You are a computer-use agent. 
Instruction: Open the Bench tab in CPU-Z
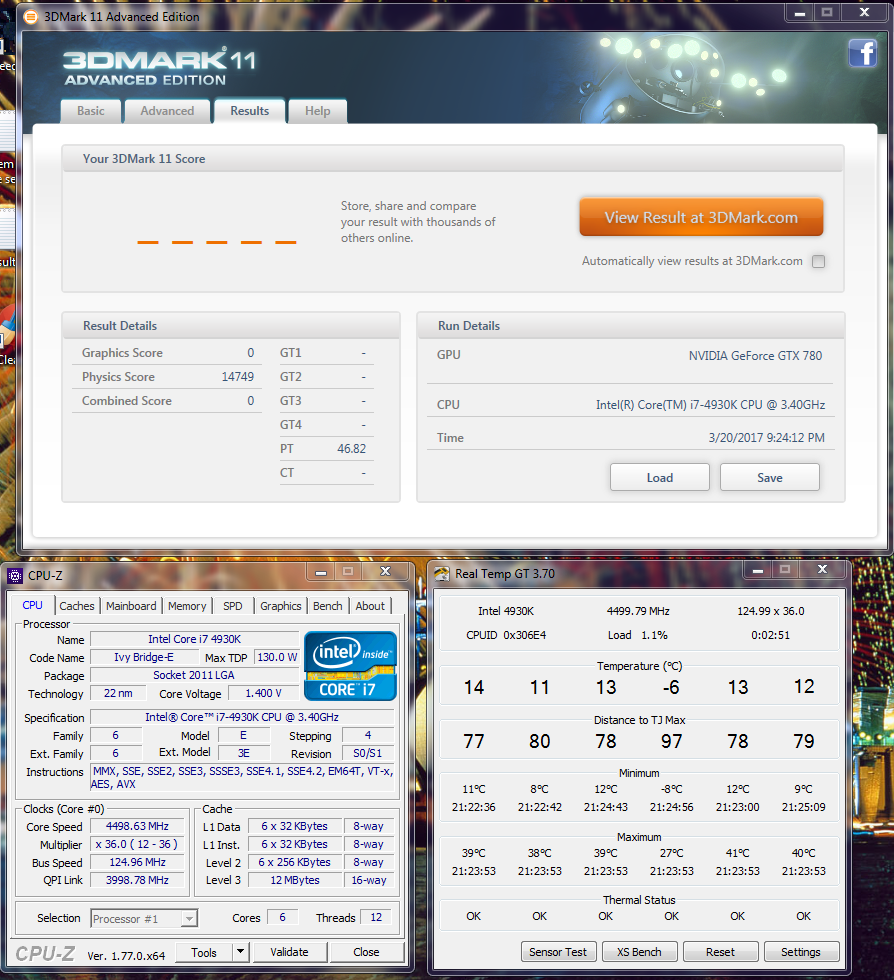328,606
